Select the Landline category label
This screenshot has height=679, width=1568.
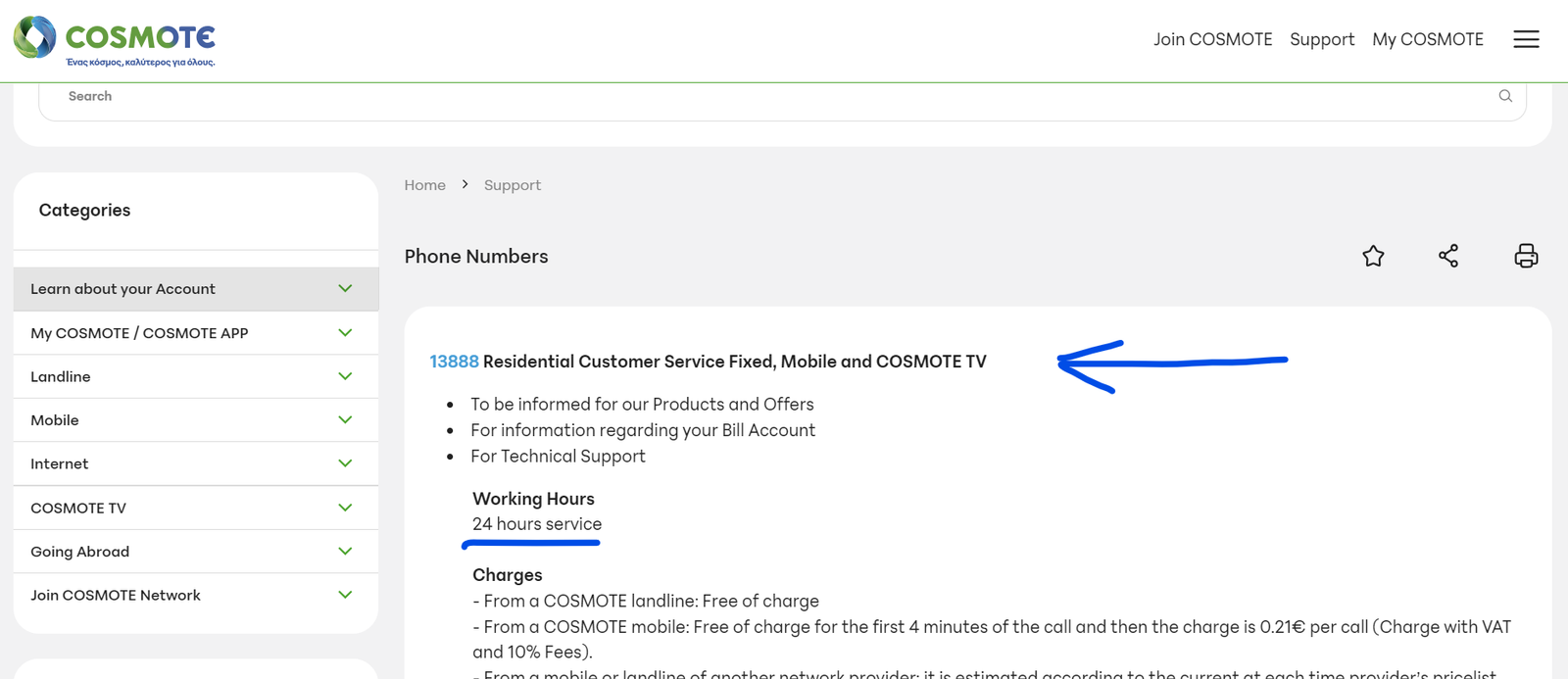point(60,376)
